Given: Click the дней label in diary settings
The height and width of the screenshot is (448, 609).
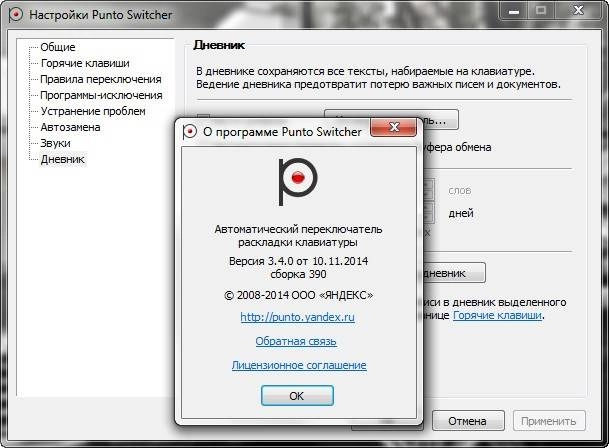Looking at the screenshot, I should (461, 213).
